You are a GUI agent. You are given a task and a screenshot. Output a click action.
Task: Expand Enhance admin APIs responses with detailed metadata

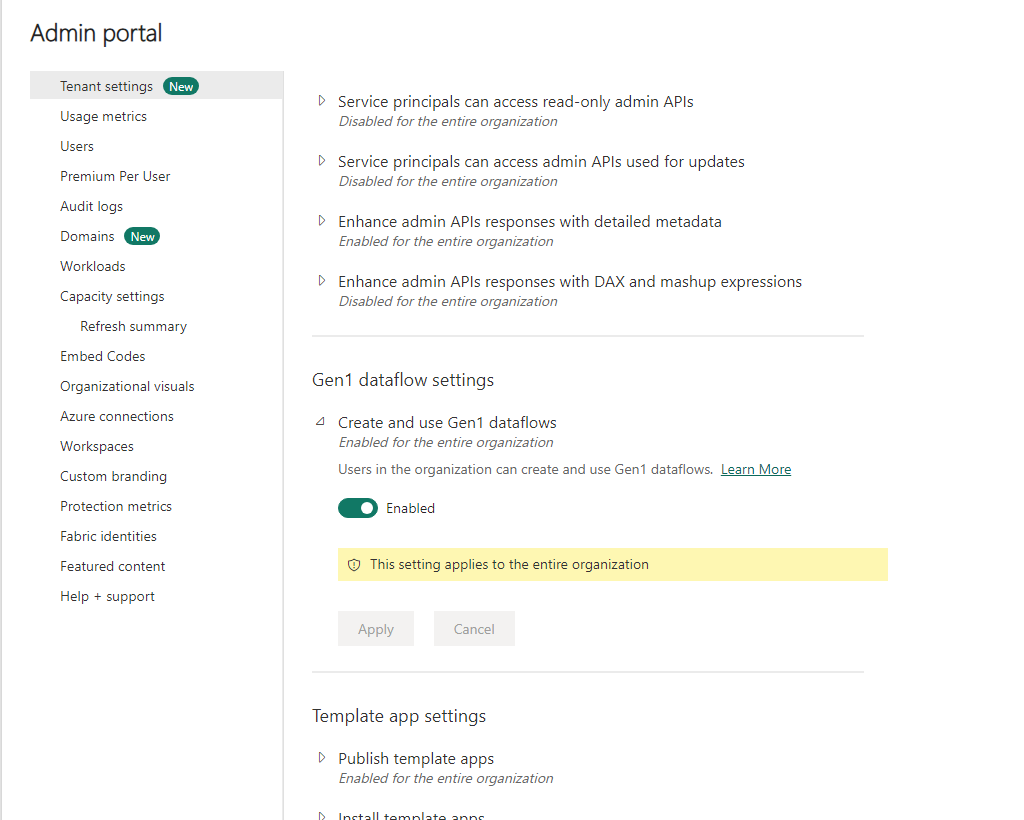(321, 221)
